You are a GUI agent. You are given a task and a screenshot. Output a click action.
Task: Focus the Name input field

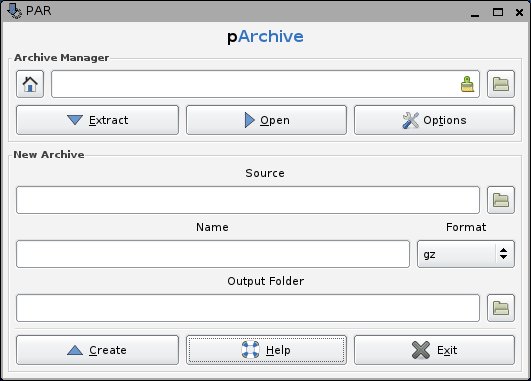point(213,254)
